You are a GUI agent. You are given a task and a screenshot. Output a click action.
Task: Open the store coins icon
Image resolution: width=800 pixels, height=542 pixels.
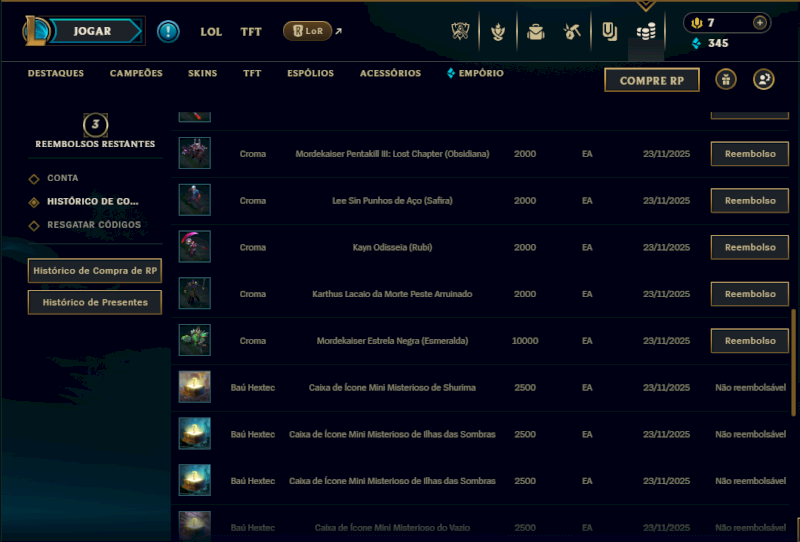pos(646,32)
